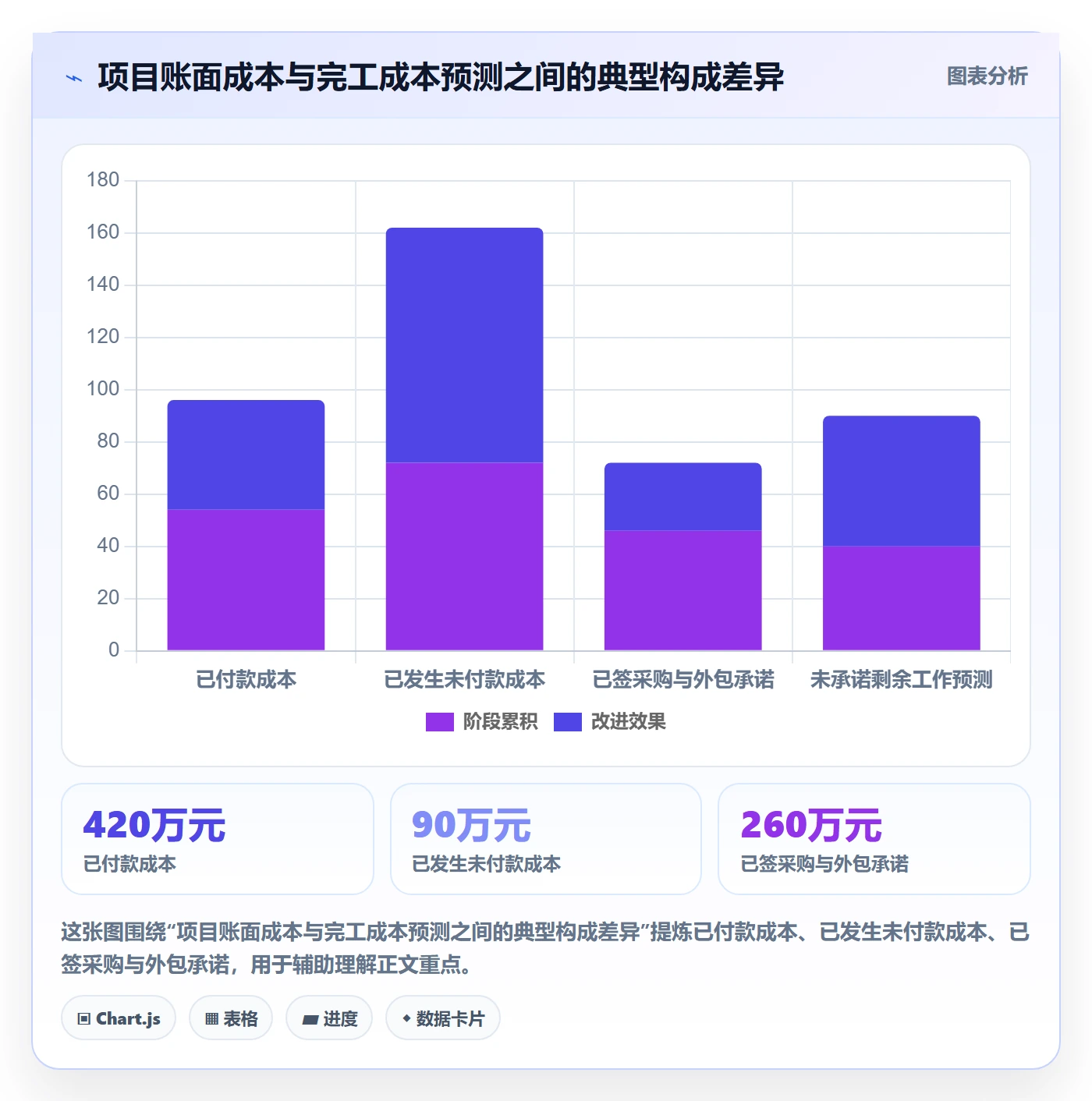Toggle the 阶段累积 legend purple swatch
1092x1101 pixels.
439,722
